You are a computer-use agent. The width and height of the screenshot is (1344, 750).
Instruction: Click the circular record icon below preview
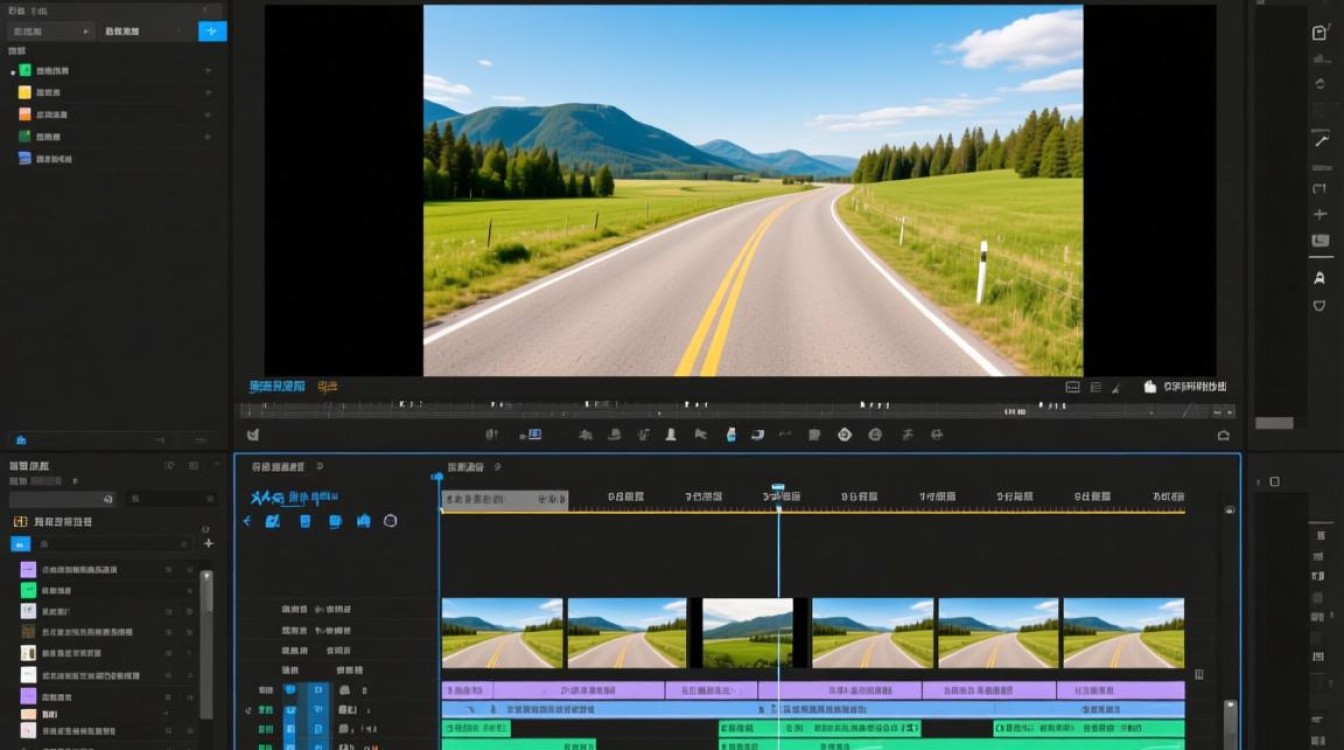click(844, 434)
